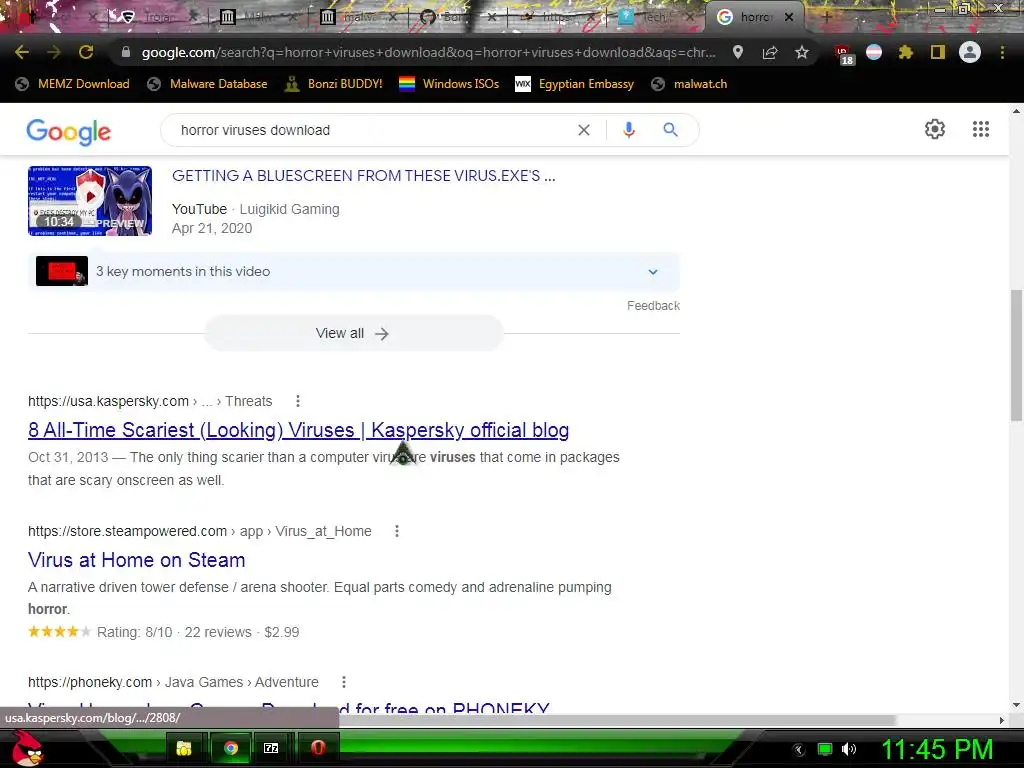Open Virus at Home on Steam
The width and height of the screenshot is (1024, 768).
click(136, 560)
